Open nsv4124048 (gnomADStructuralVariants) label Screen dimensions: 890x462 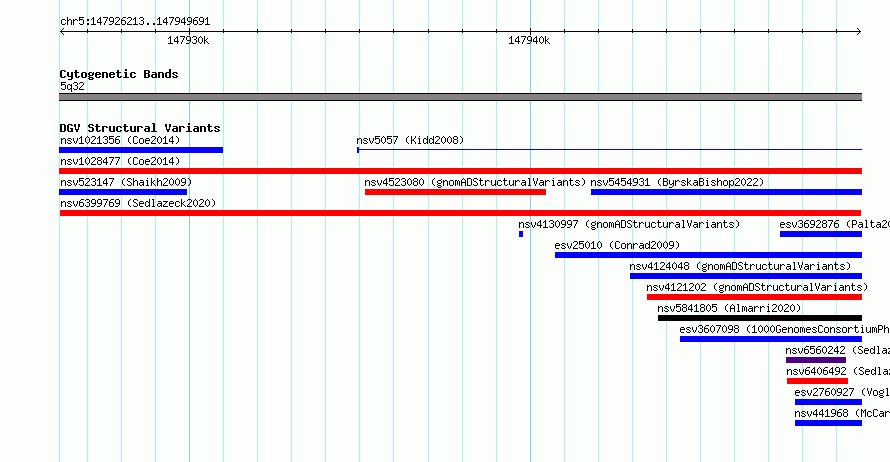pos(740,266)
